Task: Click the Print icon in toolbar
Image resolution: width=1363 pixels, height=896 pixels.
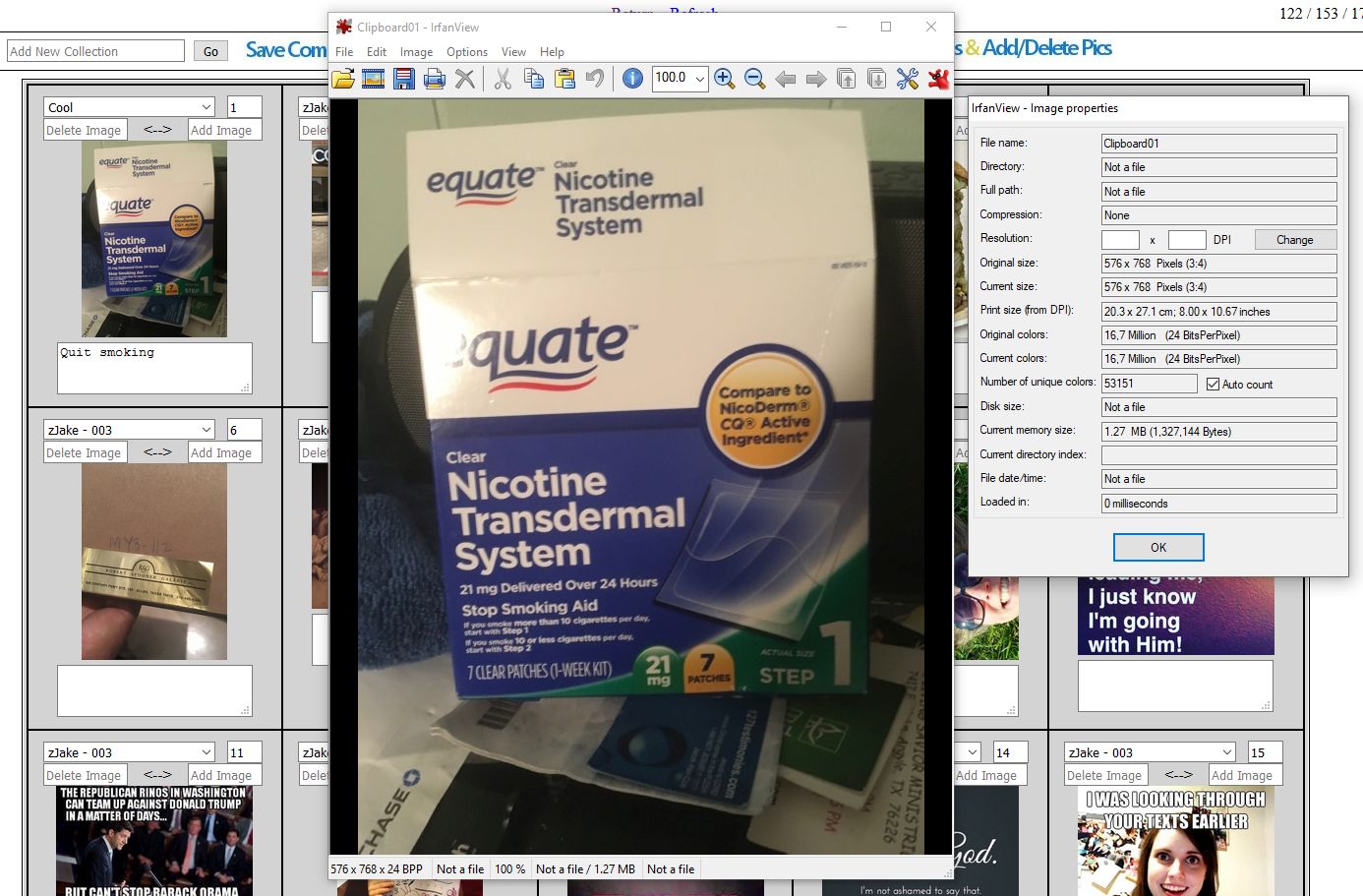Action: pyautogui.click(x=434, y=79)
